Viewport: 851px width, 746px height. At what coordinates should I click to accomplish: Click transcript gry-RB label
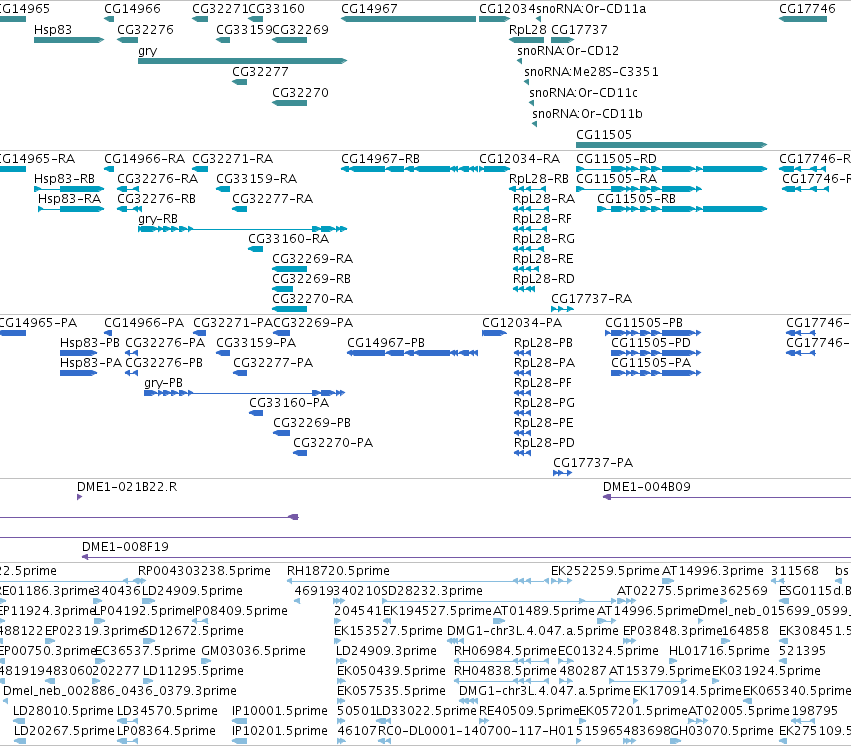click(158, 219)
